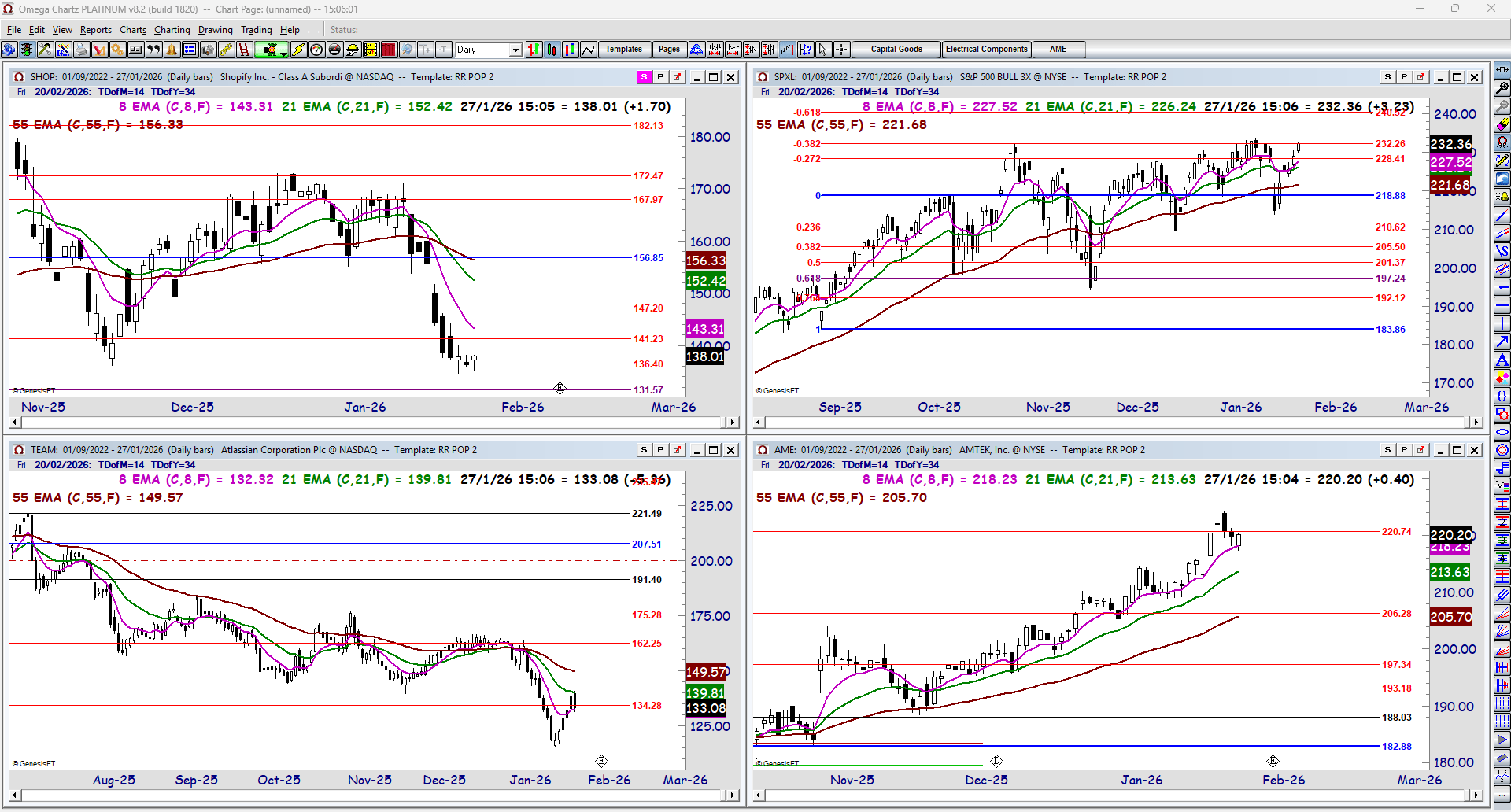Open the File menu
This screenshot has height=812, width=1511.
(x=14, y=30)
